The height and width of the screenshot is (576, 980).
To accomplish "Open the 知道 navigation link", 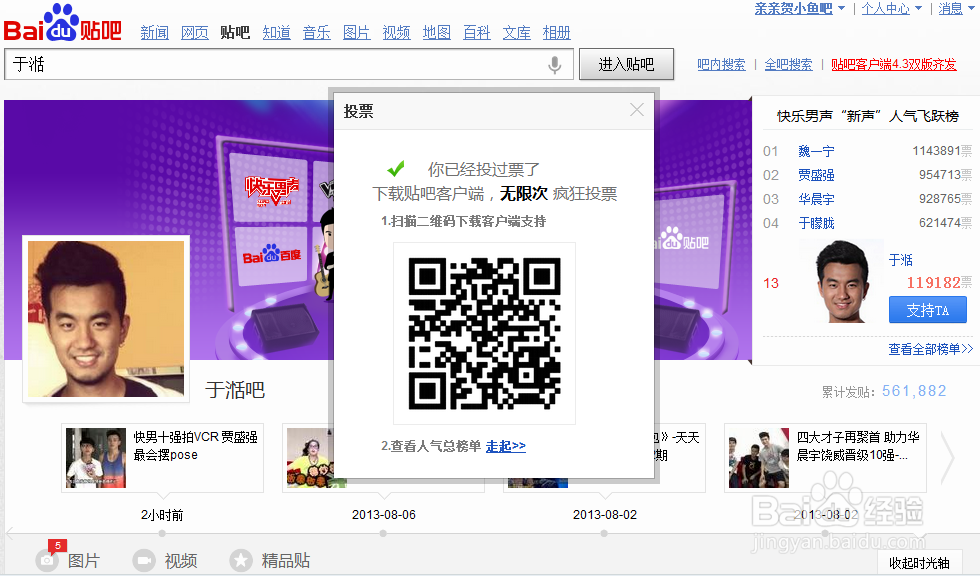I will coord(276,32).
